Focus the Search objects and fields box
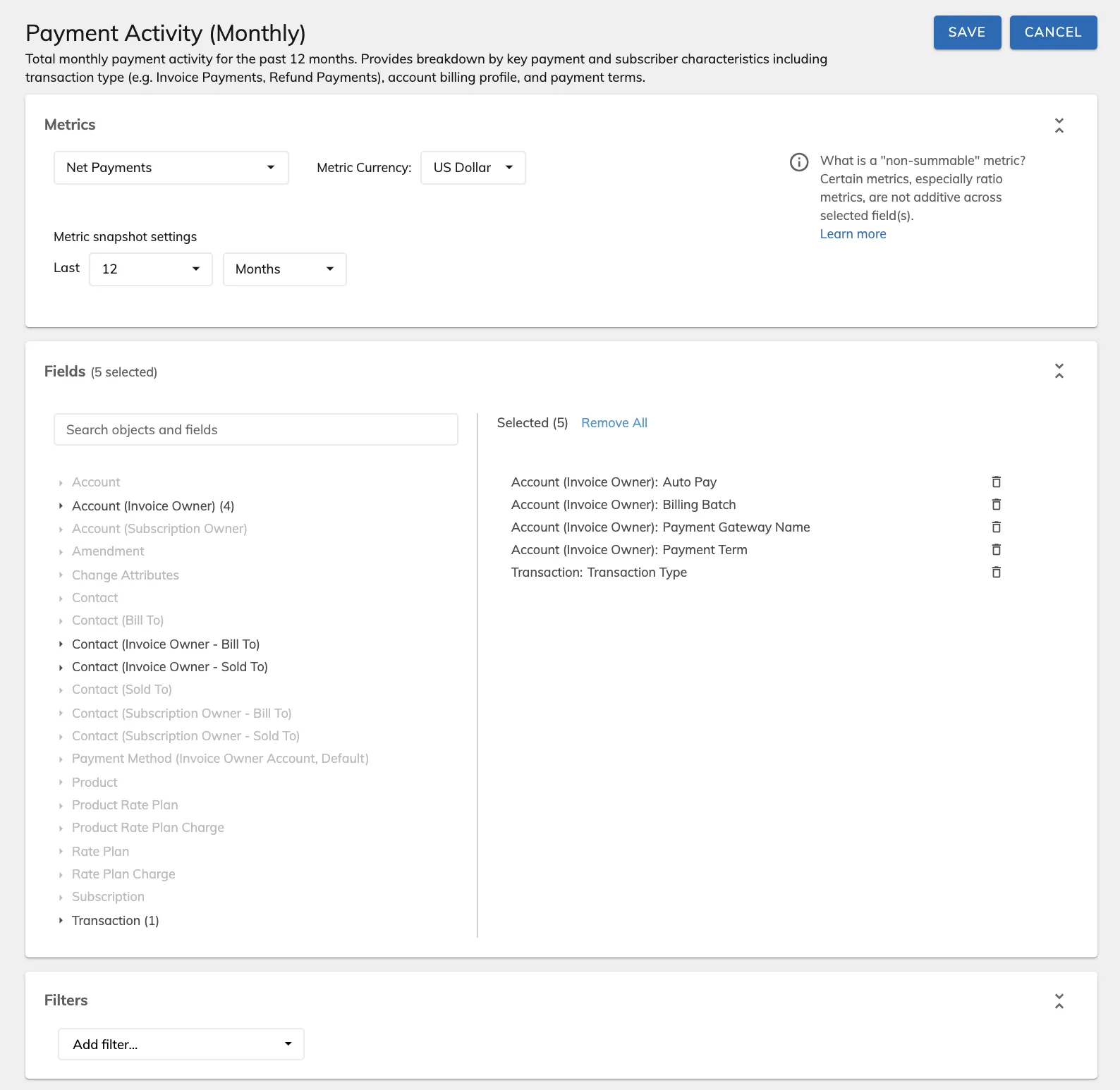The image size is (1120, 1090). click(256, 429)
